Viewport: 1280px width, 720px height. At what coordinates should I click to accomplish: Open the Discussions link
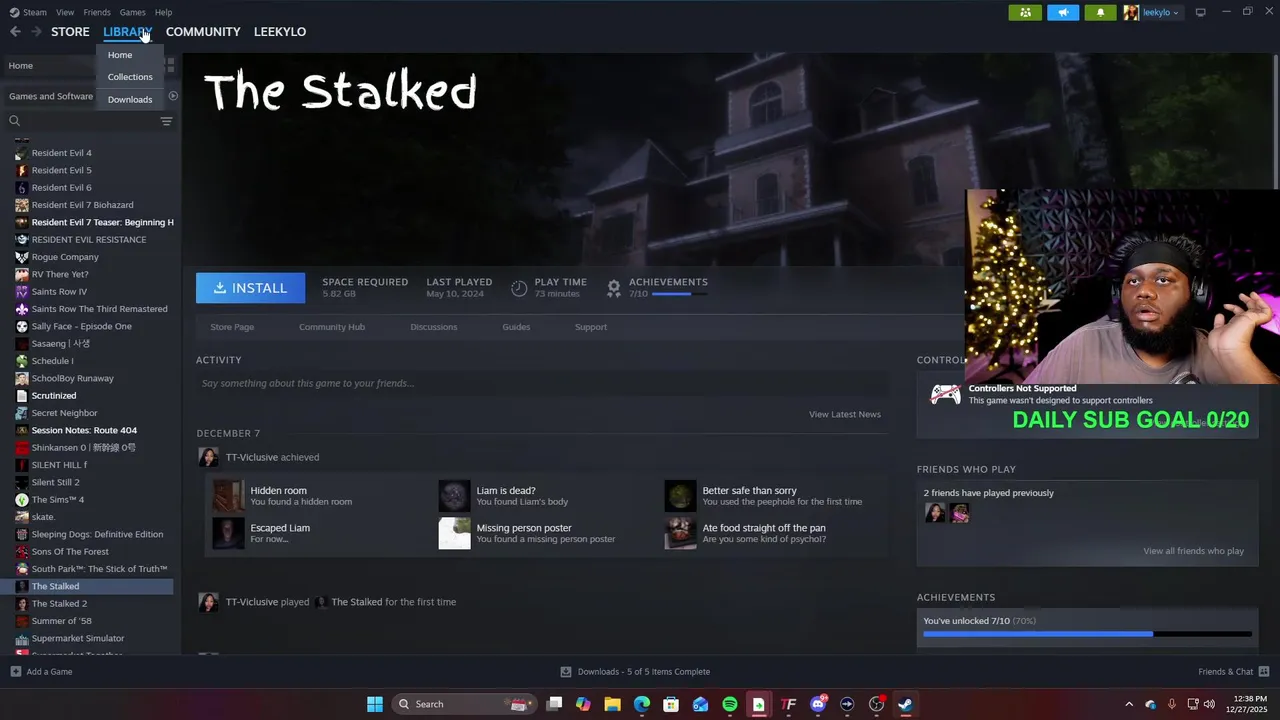434,327
